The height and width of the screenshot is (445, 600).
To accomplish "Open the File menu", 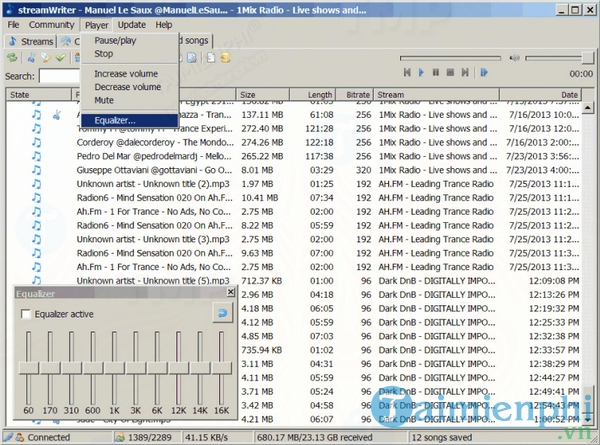I will pos(13,24).
